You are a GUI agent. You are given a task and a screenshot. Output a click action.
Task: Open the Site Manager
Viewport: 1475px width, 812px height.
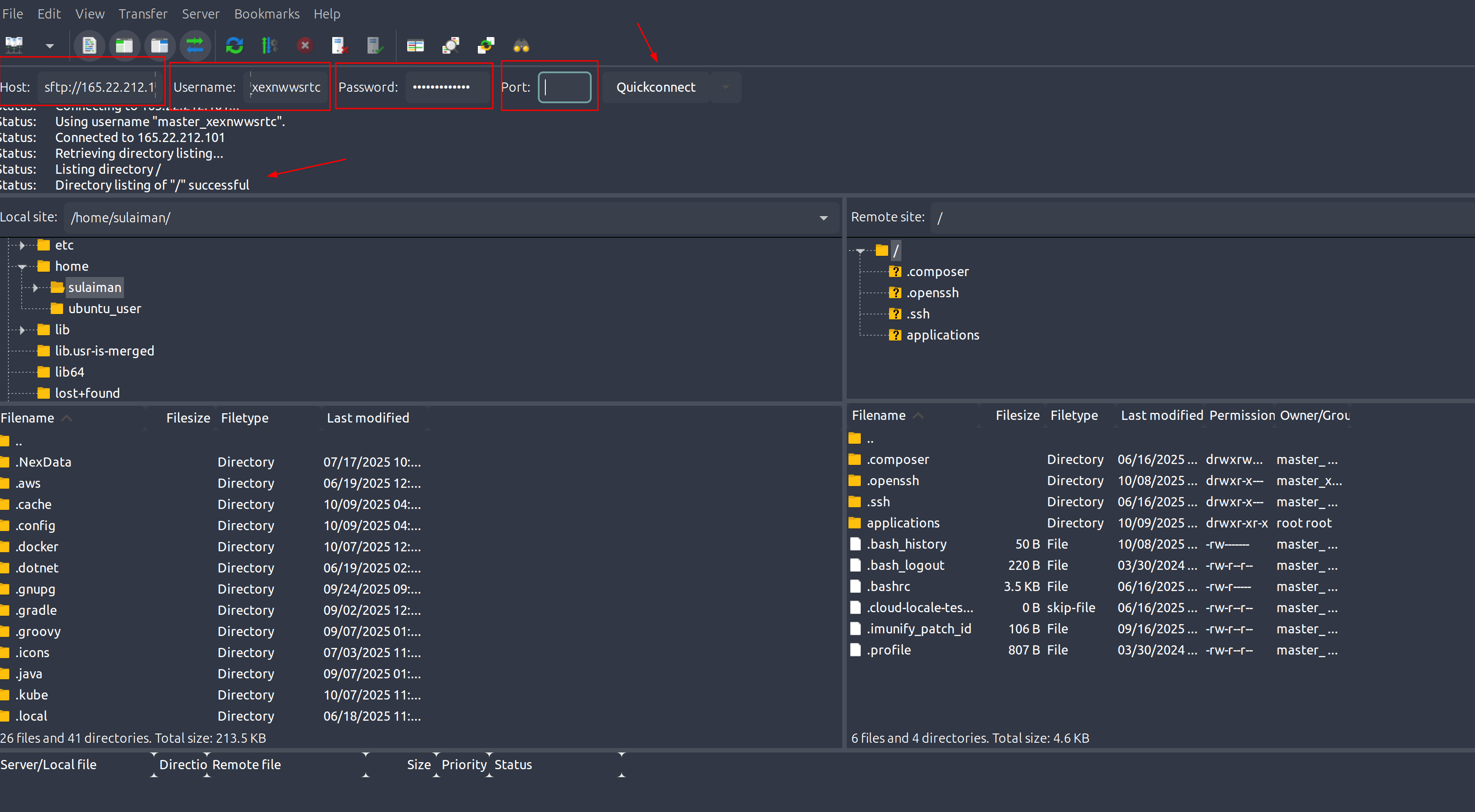pyautogui.click(x=14, y=45)
